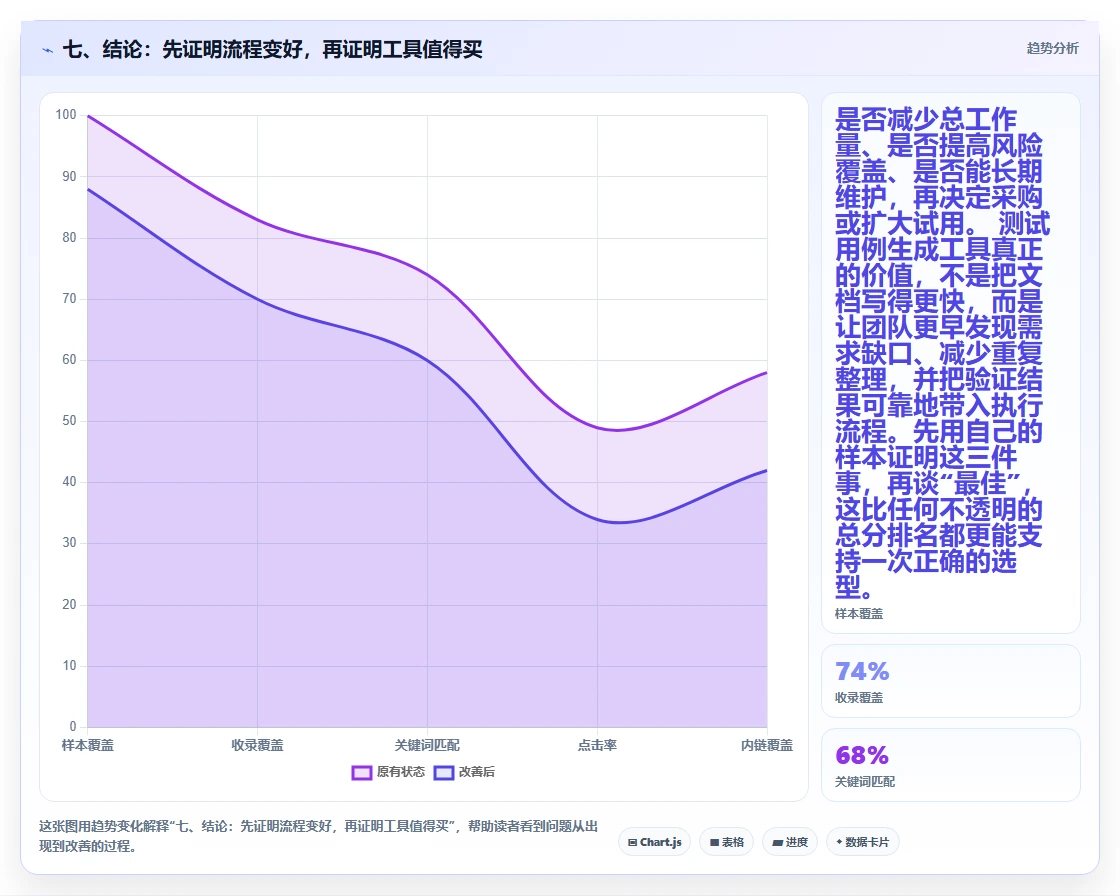1120x896 pixels.
Task: Click the 50 y-axis tick label
Action: [69, 421]
